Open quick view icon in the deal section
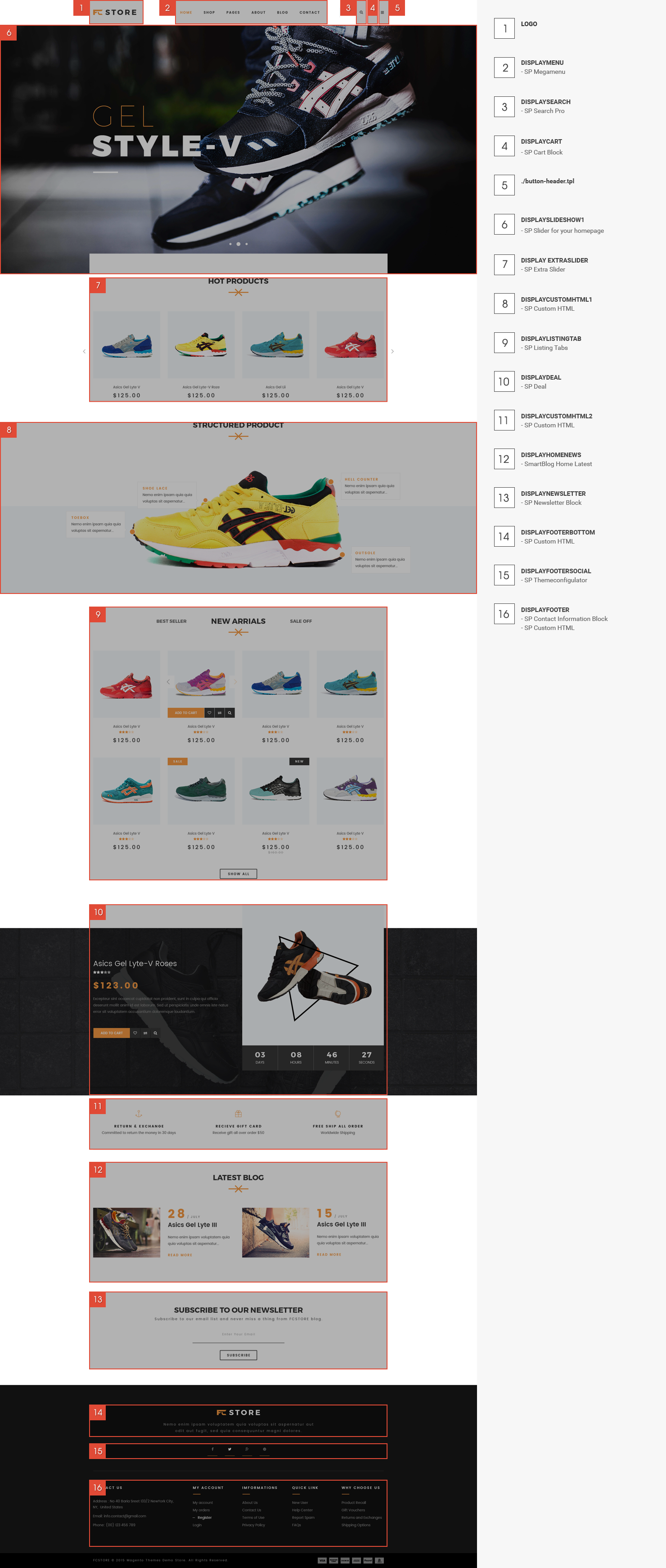 [x=156, y=1033]
